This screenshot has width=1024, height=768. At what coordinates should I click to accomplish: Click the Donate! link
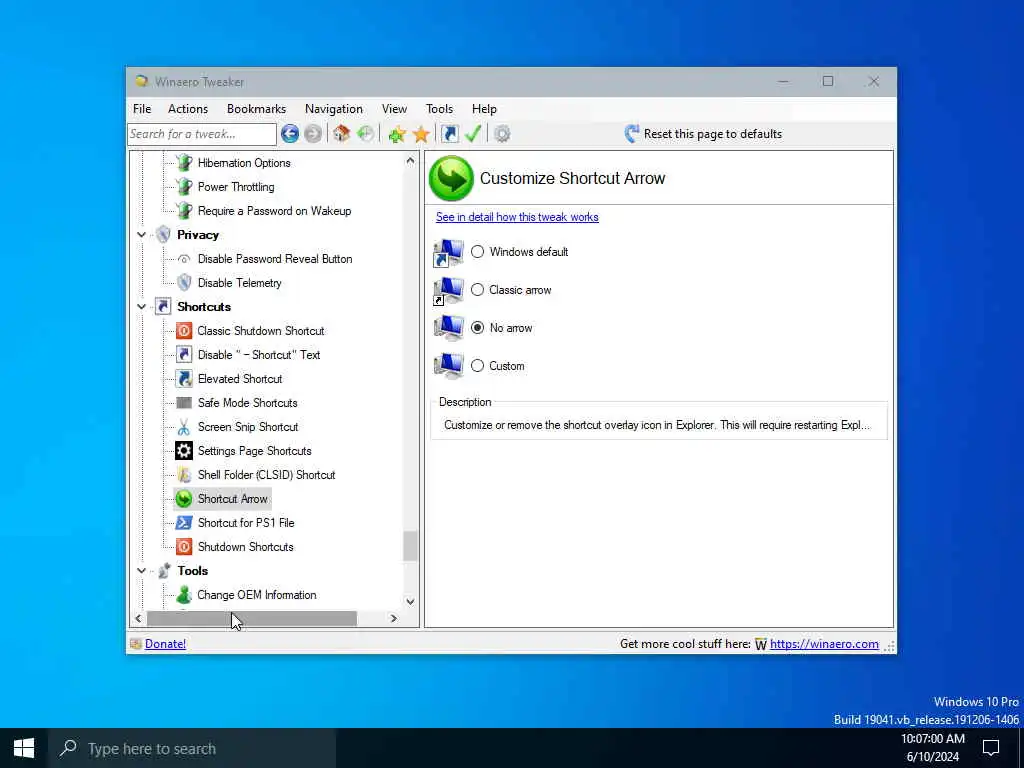pyautogui.click(x=165, y=644)
